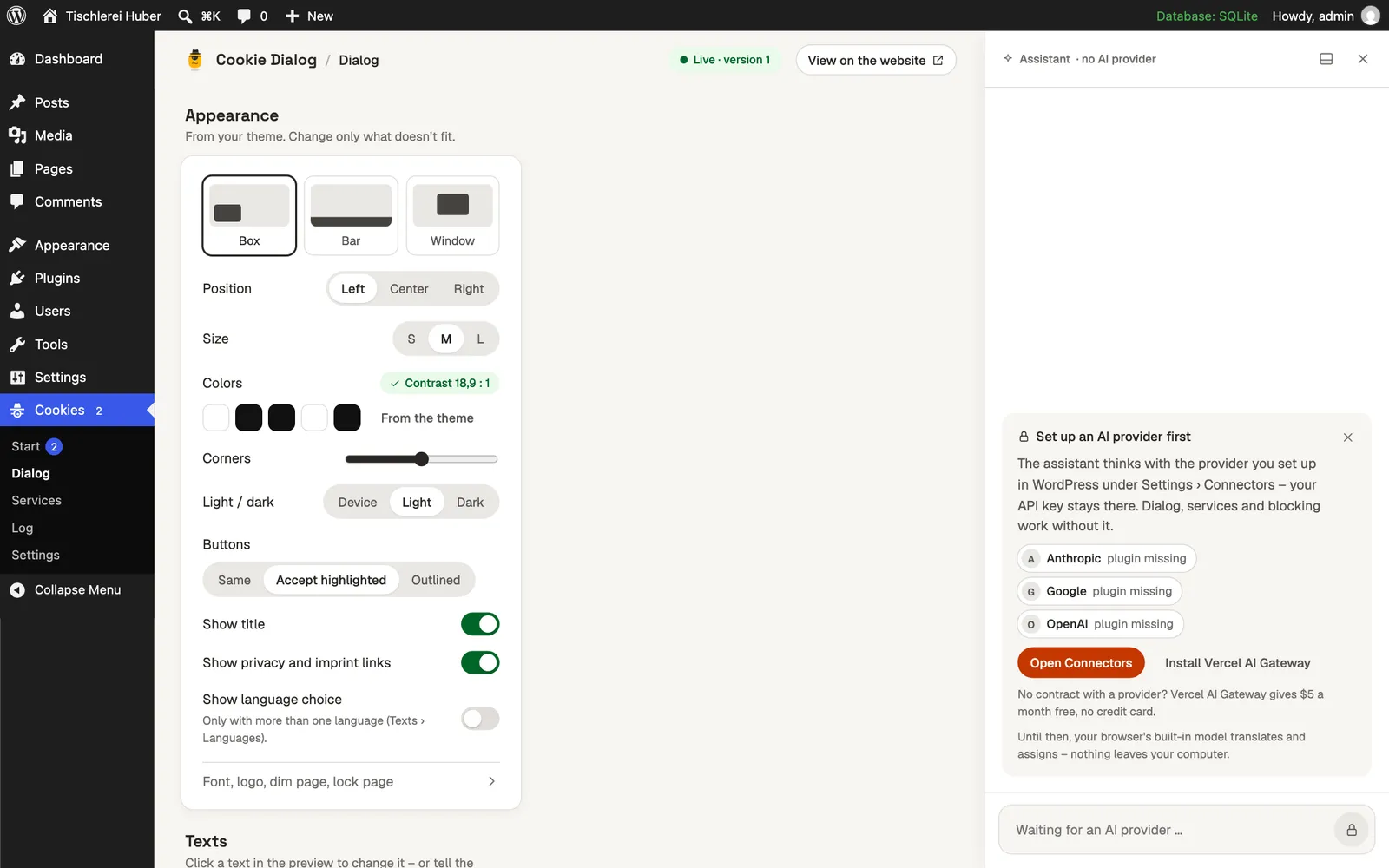Click the Cookie Dialog breadcrumb link

pyautogui.click(x=267, y=60)
